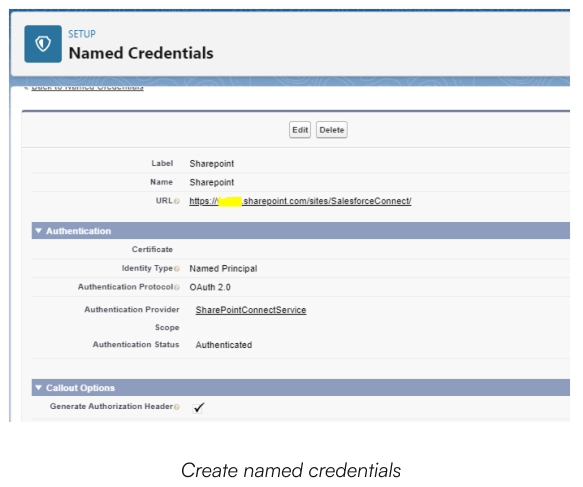Viewport: 583px width, 487px height.
Task: Click the Authentication Provider label
Action: [x=132, y=309]
